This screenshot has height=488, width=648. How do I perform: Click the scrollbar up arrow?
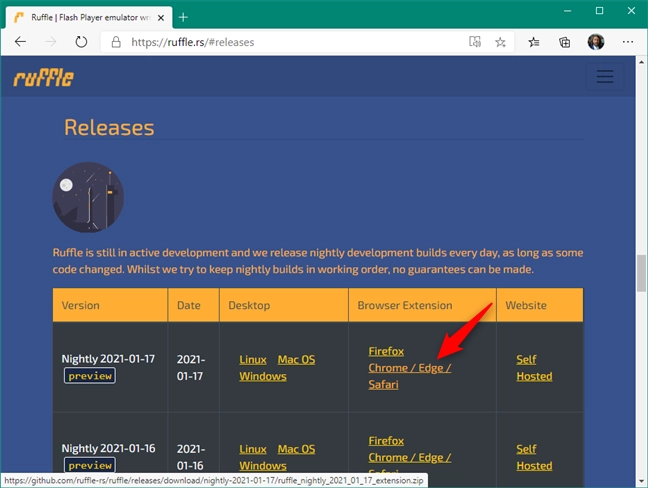pos(641,62)
